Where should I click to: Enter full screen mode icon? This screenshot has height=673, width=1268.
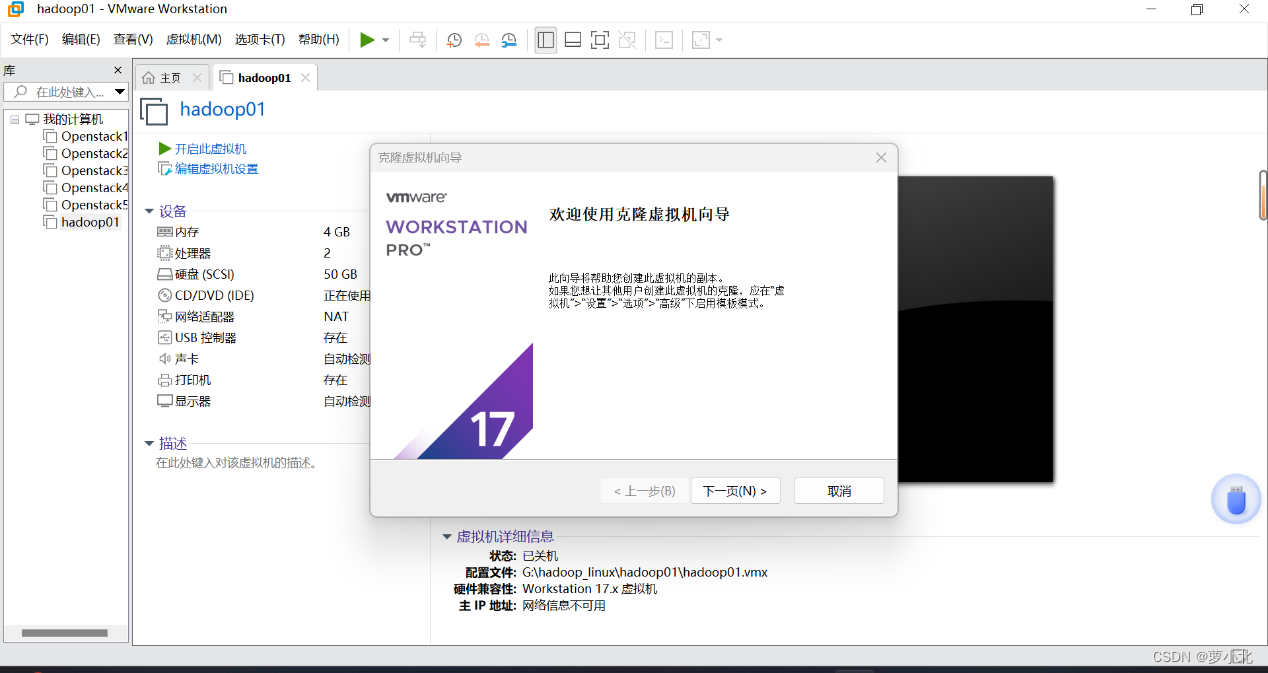click(x=600, y=40)
